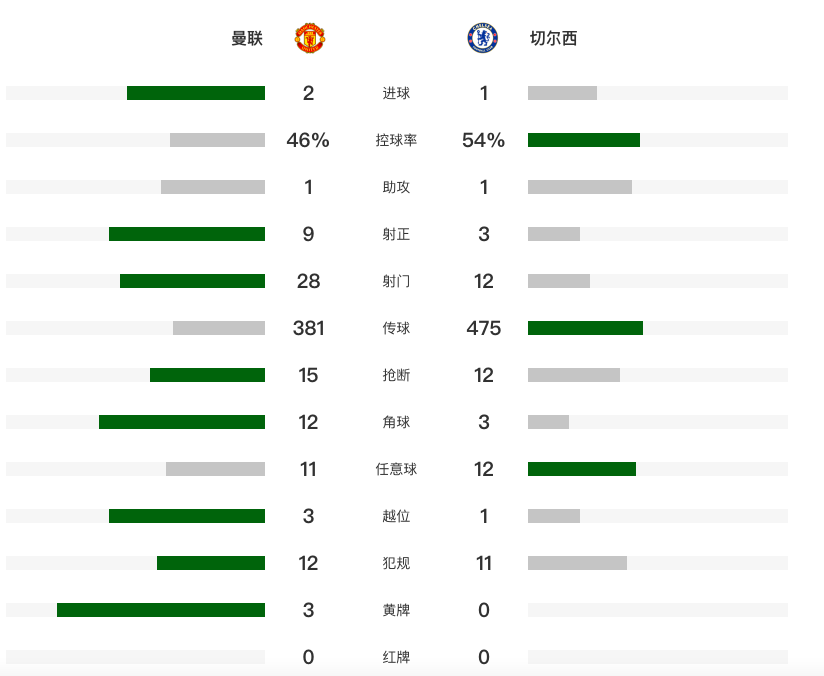Click Manchester United's green goals bar
This screenshot has width=824, height=676.
[x=196, y=93]
